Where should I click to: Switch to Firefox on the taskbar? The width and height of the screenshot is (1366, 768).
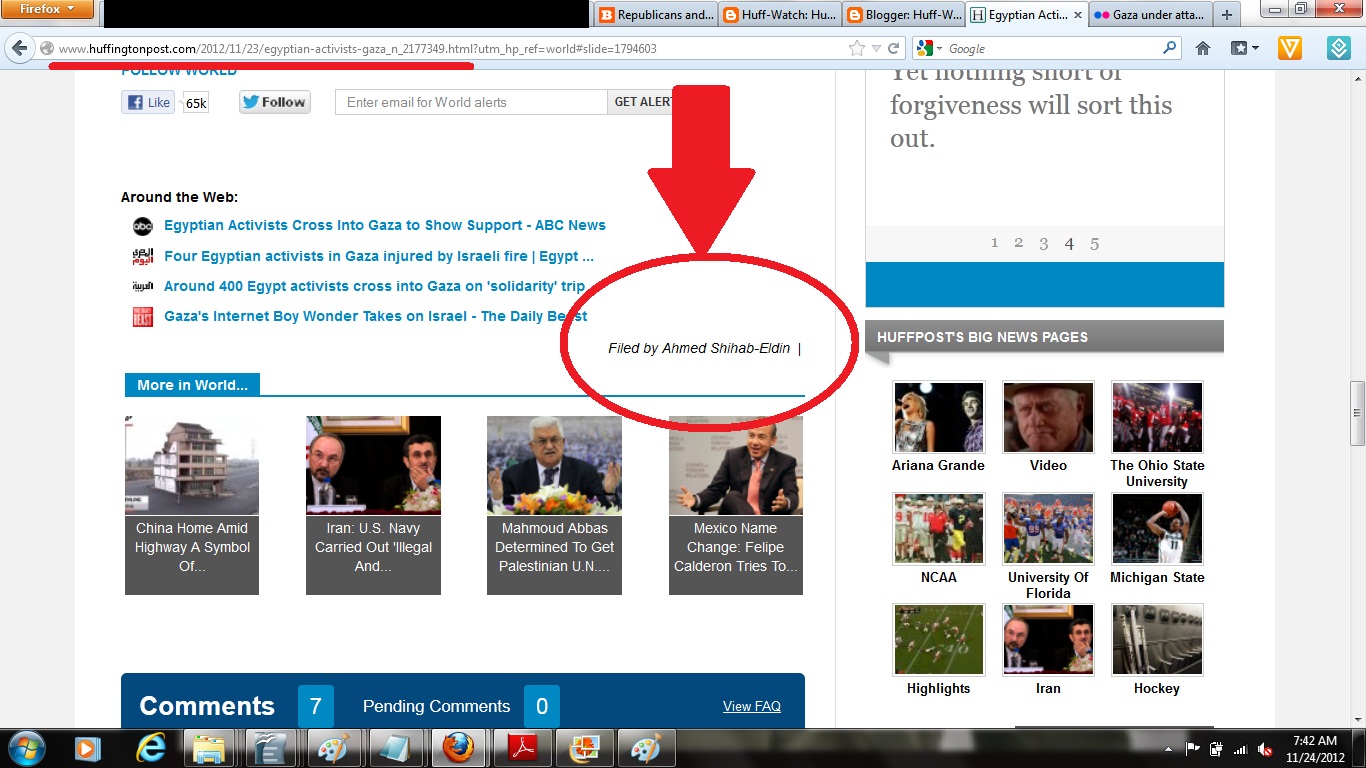(x=458, y=748)
